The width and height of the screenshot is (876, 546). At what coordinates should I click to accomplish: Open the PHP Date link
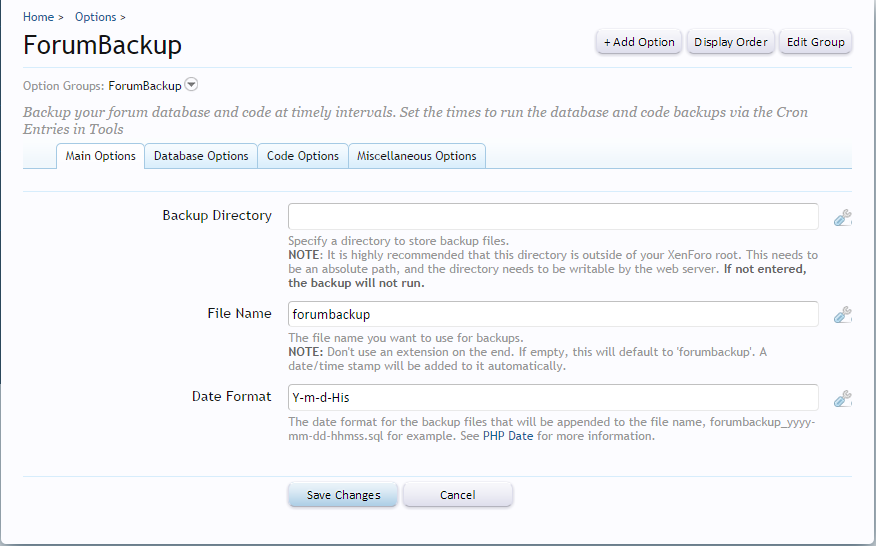pyautogui.click(x=508, y=437)
